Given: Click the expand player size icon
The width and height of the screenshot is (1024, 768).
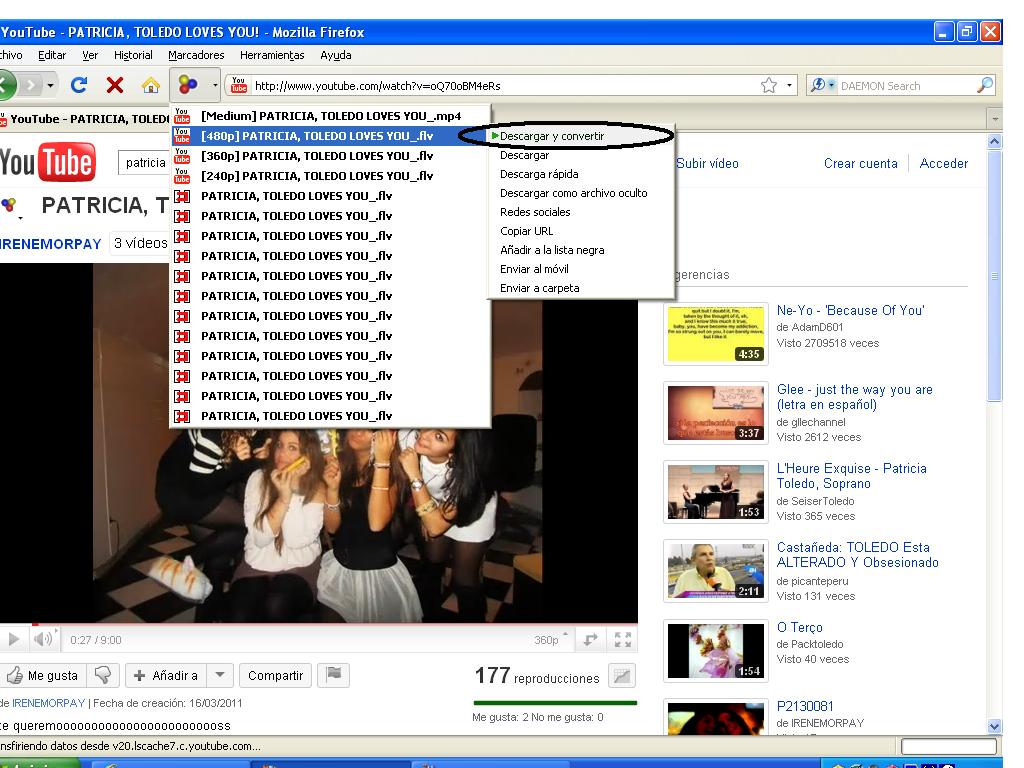Looking at the screenshot, I should coord(591,639).
